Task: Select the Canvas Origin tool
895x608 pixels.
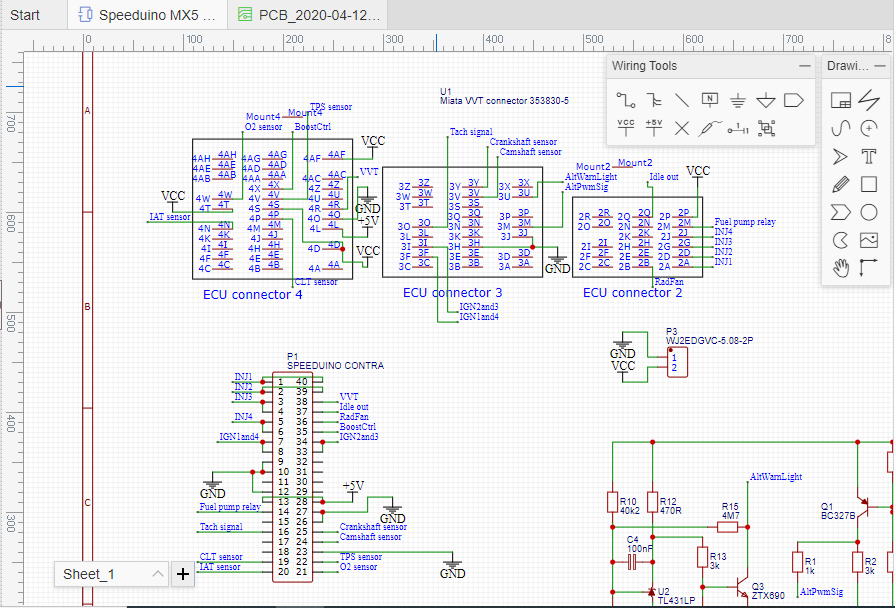Action: click(868, 268)
